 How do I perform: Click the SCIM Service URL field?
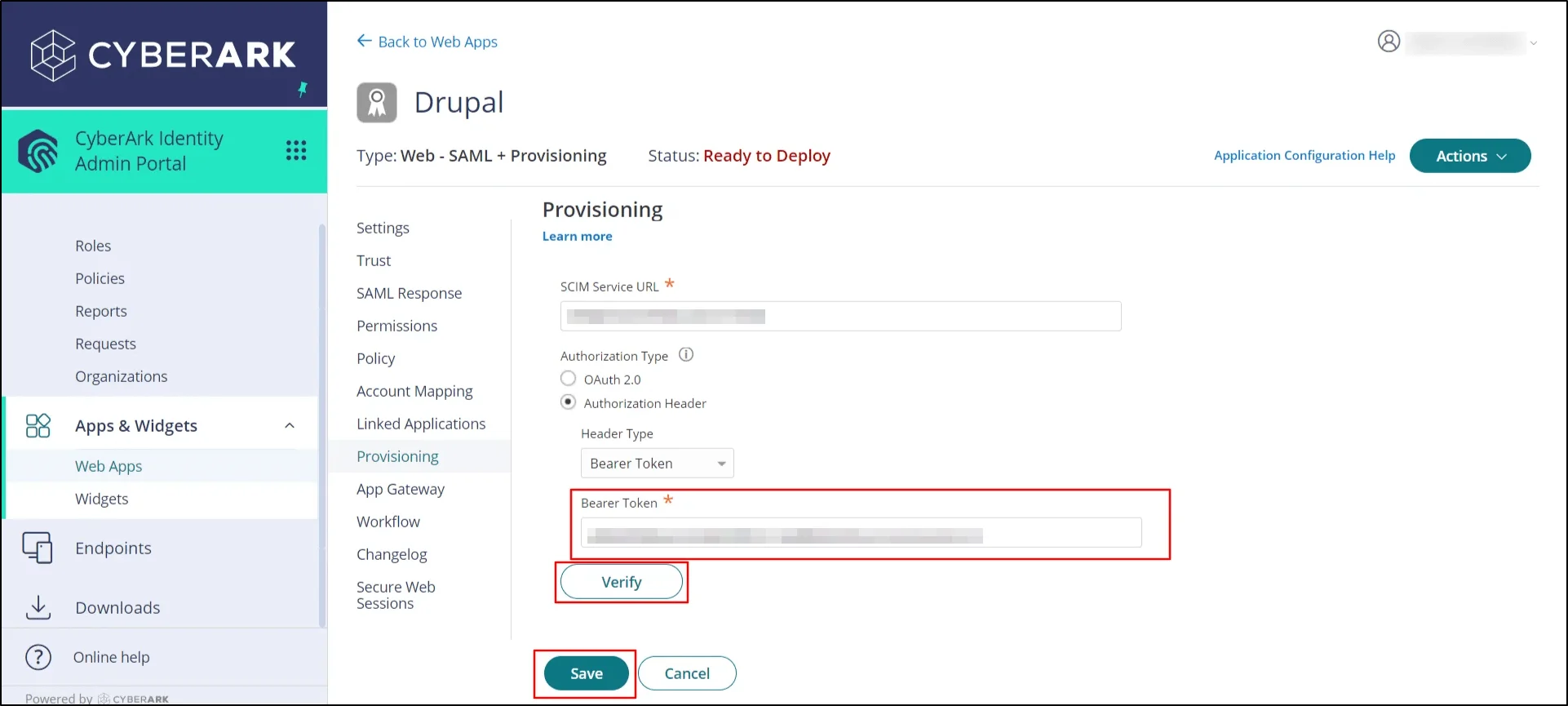pyautogui.click(x=840, y=316)
